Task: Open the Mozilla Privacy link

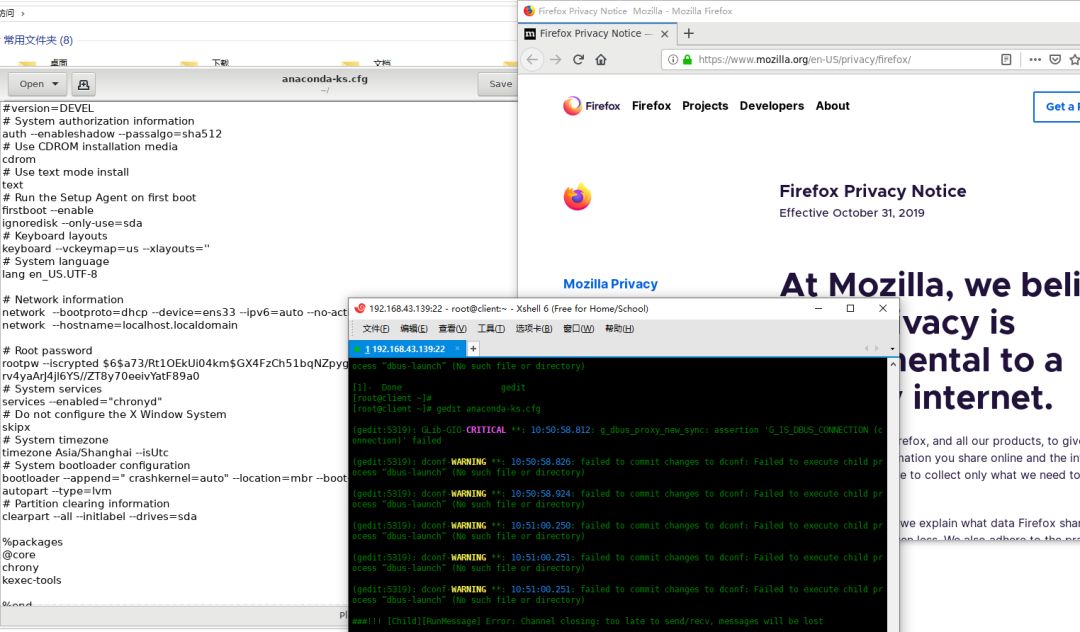Action: point(610,284)
